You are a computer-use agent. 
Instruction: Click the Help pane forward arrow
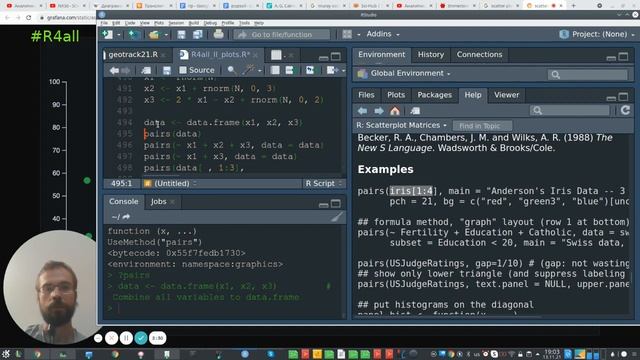tap(379, 111)
